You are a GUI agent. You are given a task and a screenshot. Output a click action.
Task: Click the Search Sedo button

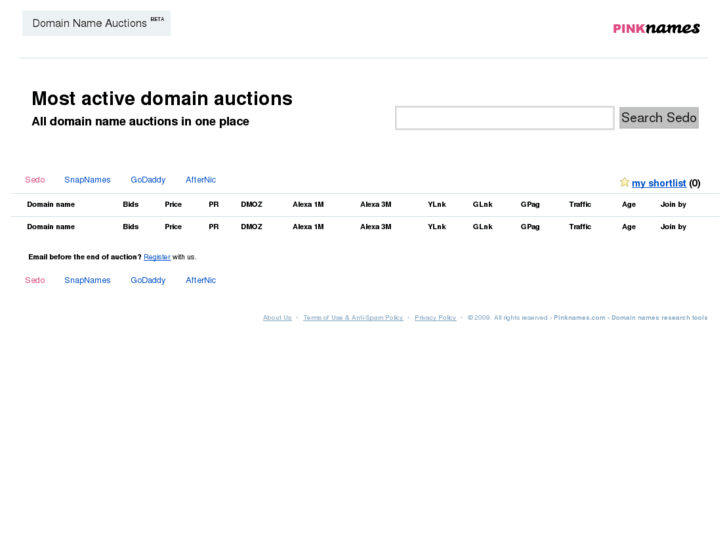[x=659, y=118]
